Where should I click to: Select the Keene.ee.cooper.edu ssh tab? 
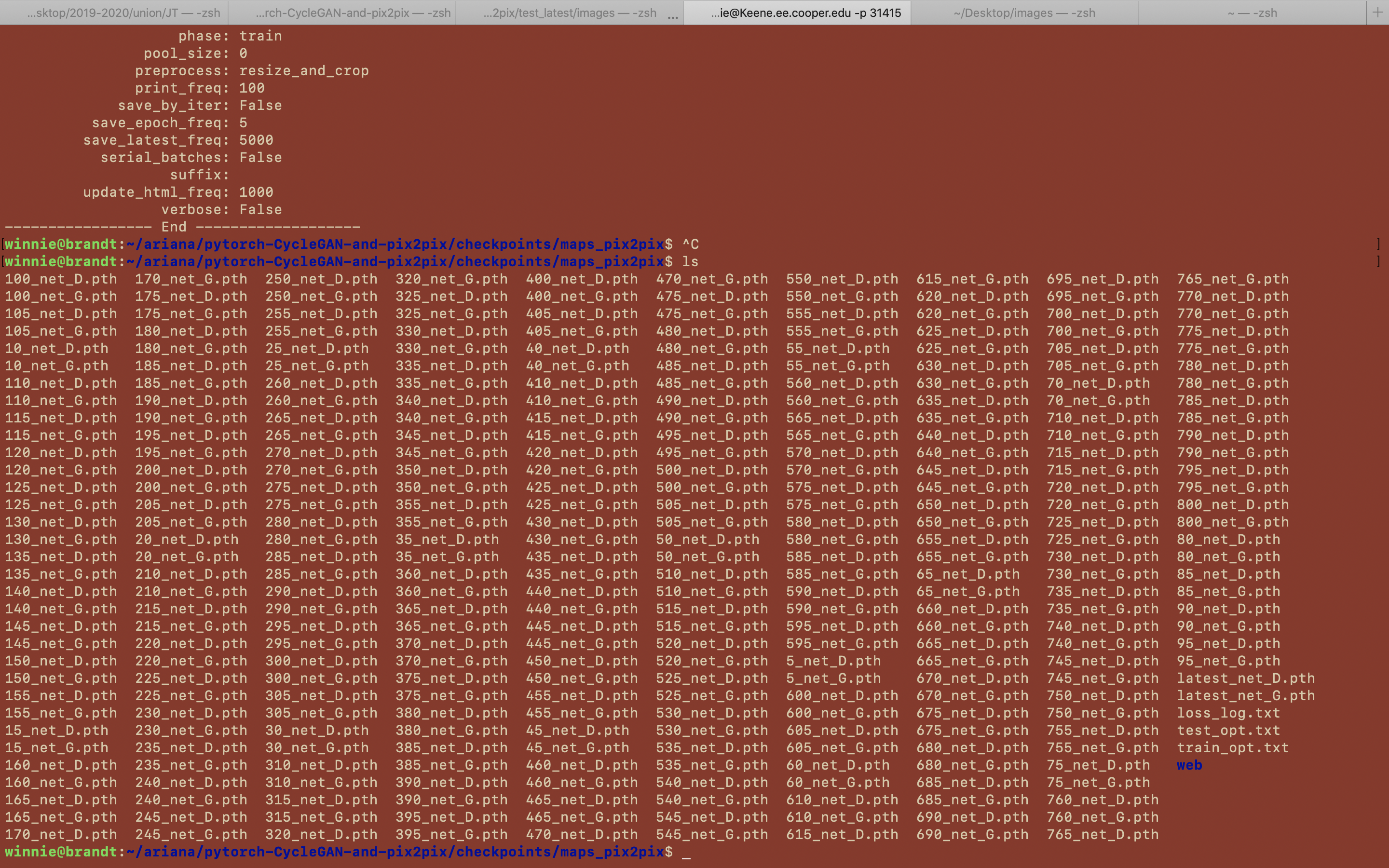[x=797, y=13]
